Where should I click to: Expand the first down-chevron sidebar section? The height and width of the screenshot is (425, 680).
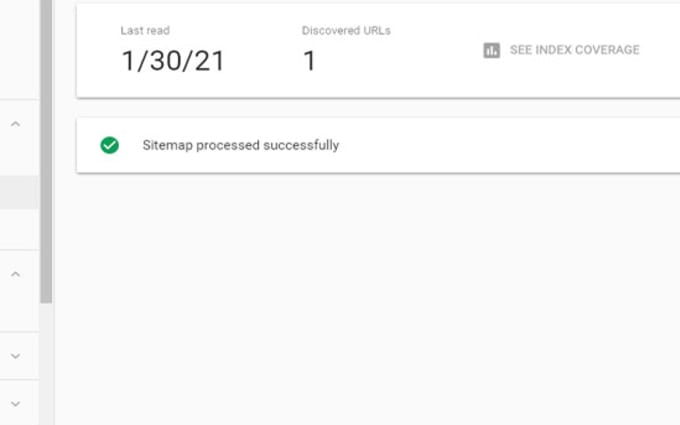point(15,356)
